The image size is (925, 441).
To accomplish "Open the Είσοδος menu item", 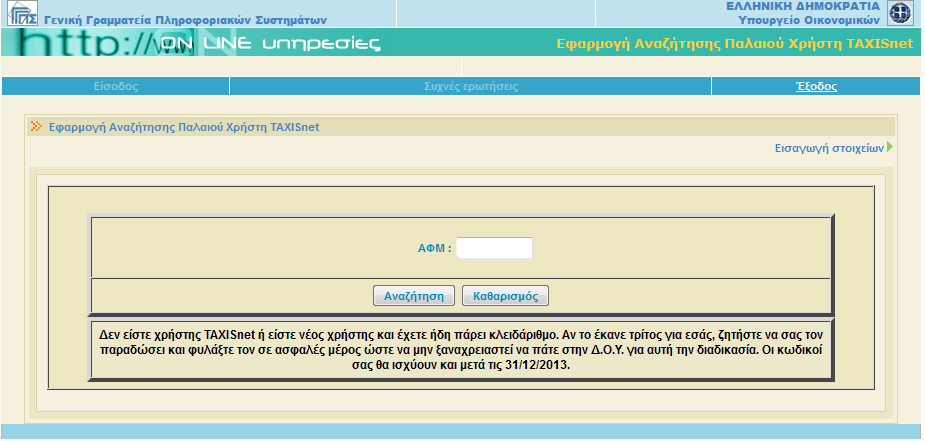I will coord(116,87).
